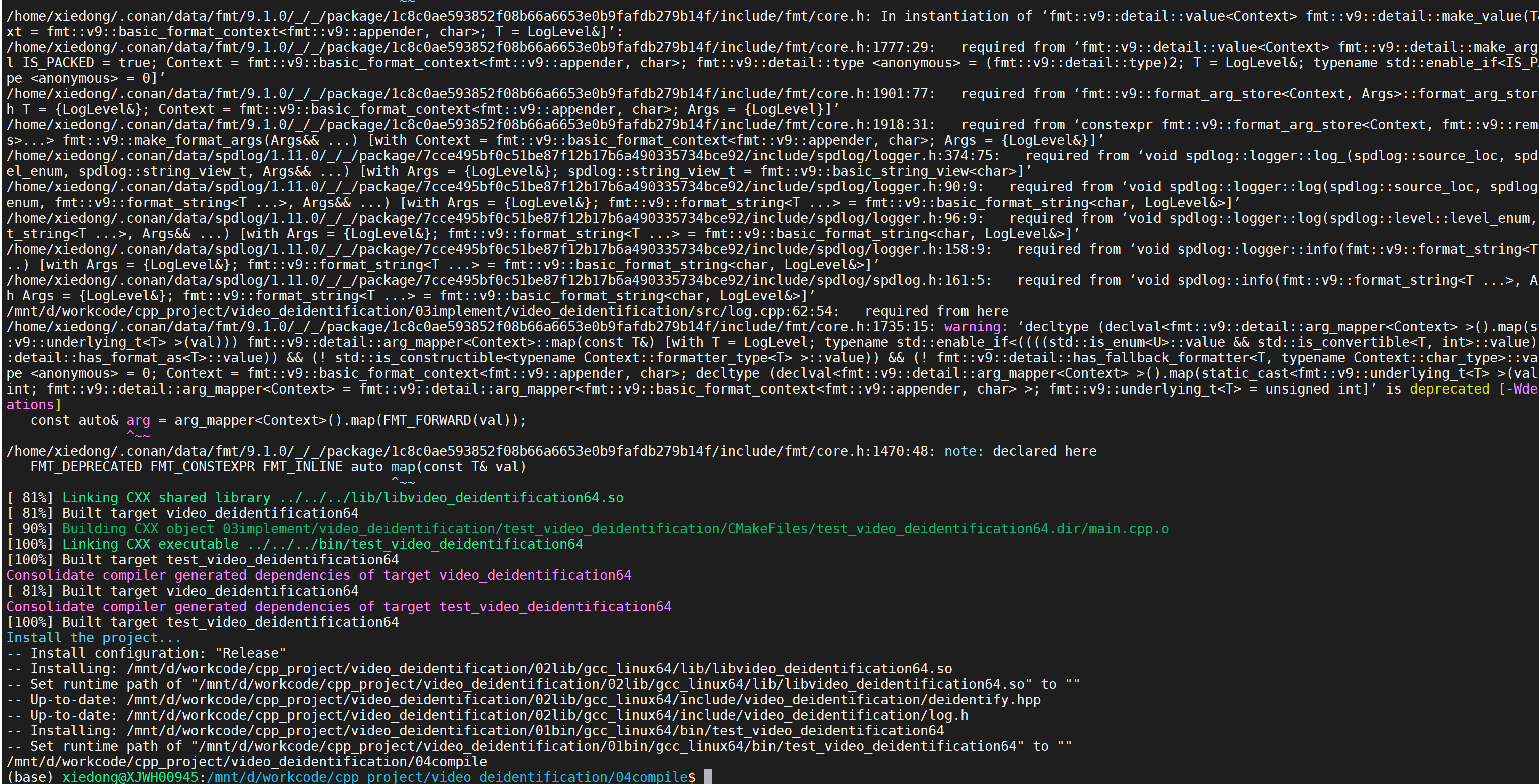The width and height of the screenshot is (1539, 784).
Task: Click the '(base)' conda environment indicator
Action: pyautogui.click(x=30, y=777)
